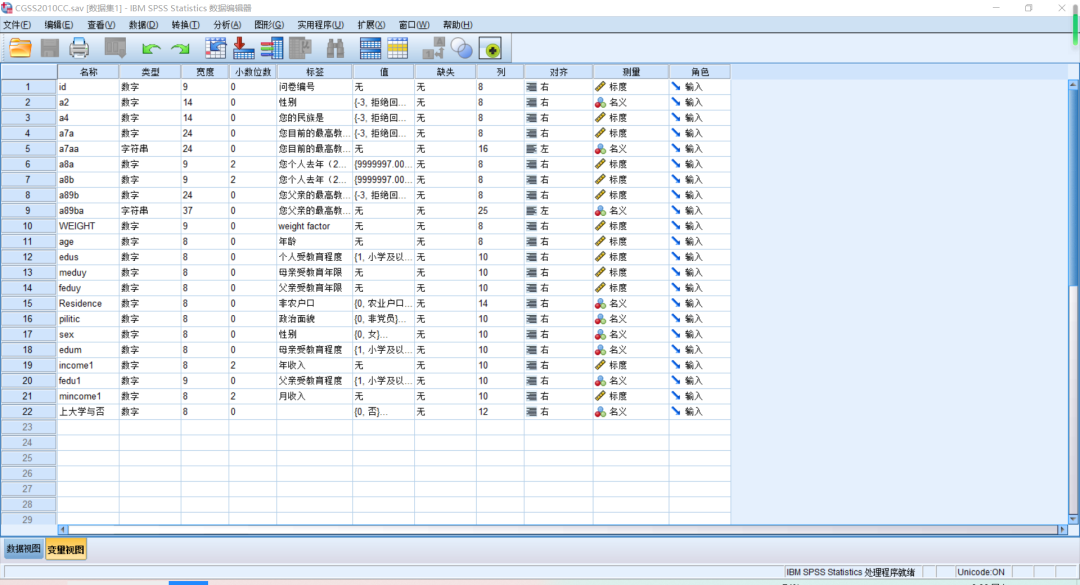This screenshot has width=1080, height=585.
Task: Click the label cell '月收入'
Action: tap(315, 396)
